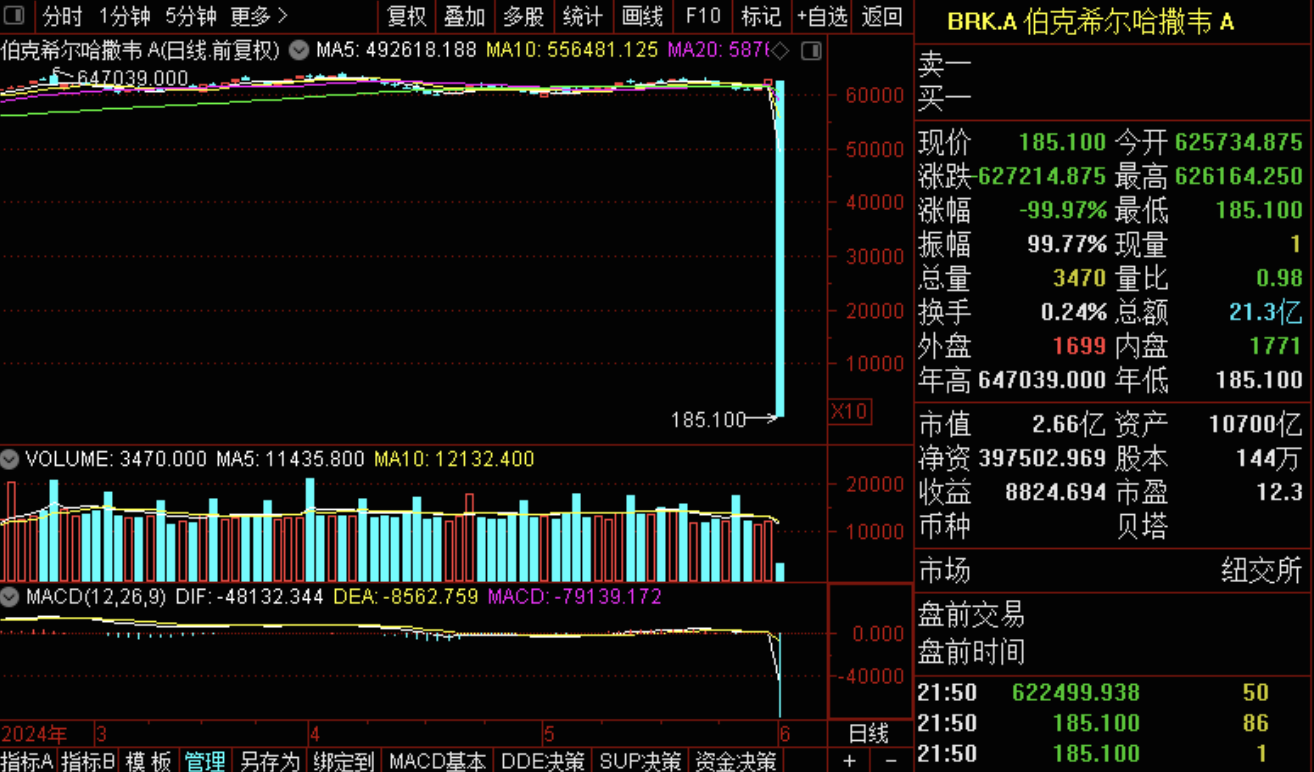1314x772 pixels.
Task: Click the 最高 626164.250 value
Action: pyautogui.click(x=1239, y=177)
